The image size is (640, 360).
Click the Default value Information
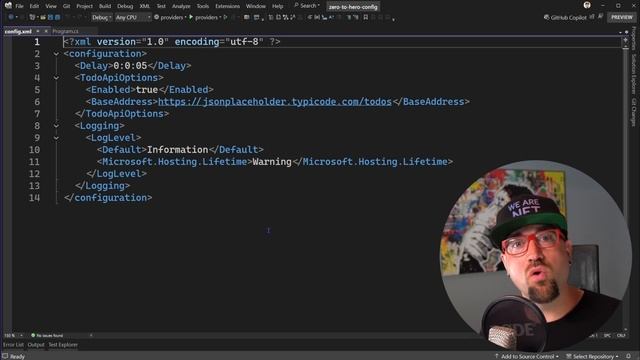coord(177,150)
